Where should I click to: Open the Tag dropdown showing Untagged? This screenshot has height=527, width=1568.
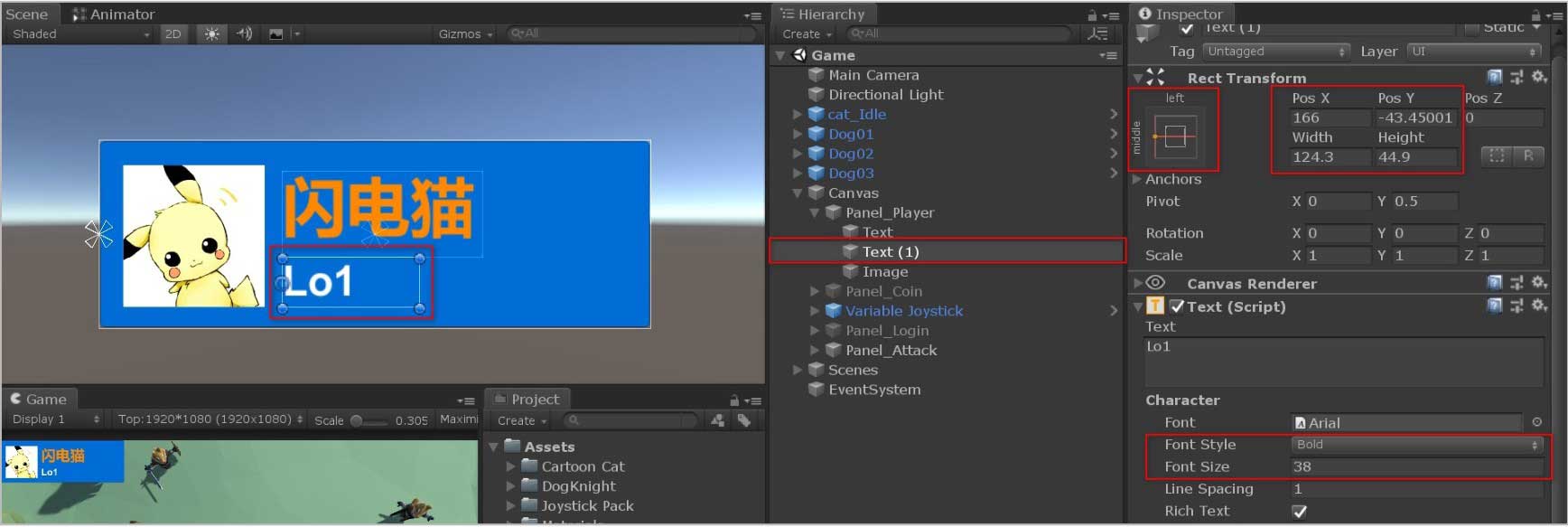tap(1276, 52)
